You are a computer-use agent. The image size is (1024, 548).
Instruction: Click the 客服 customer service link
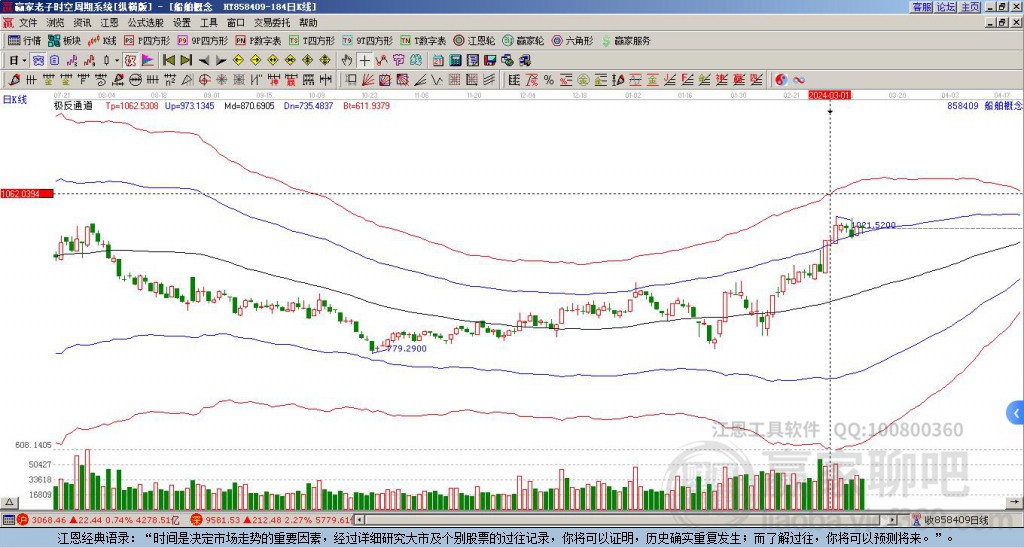coord(922,7)
